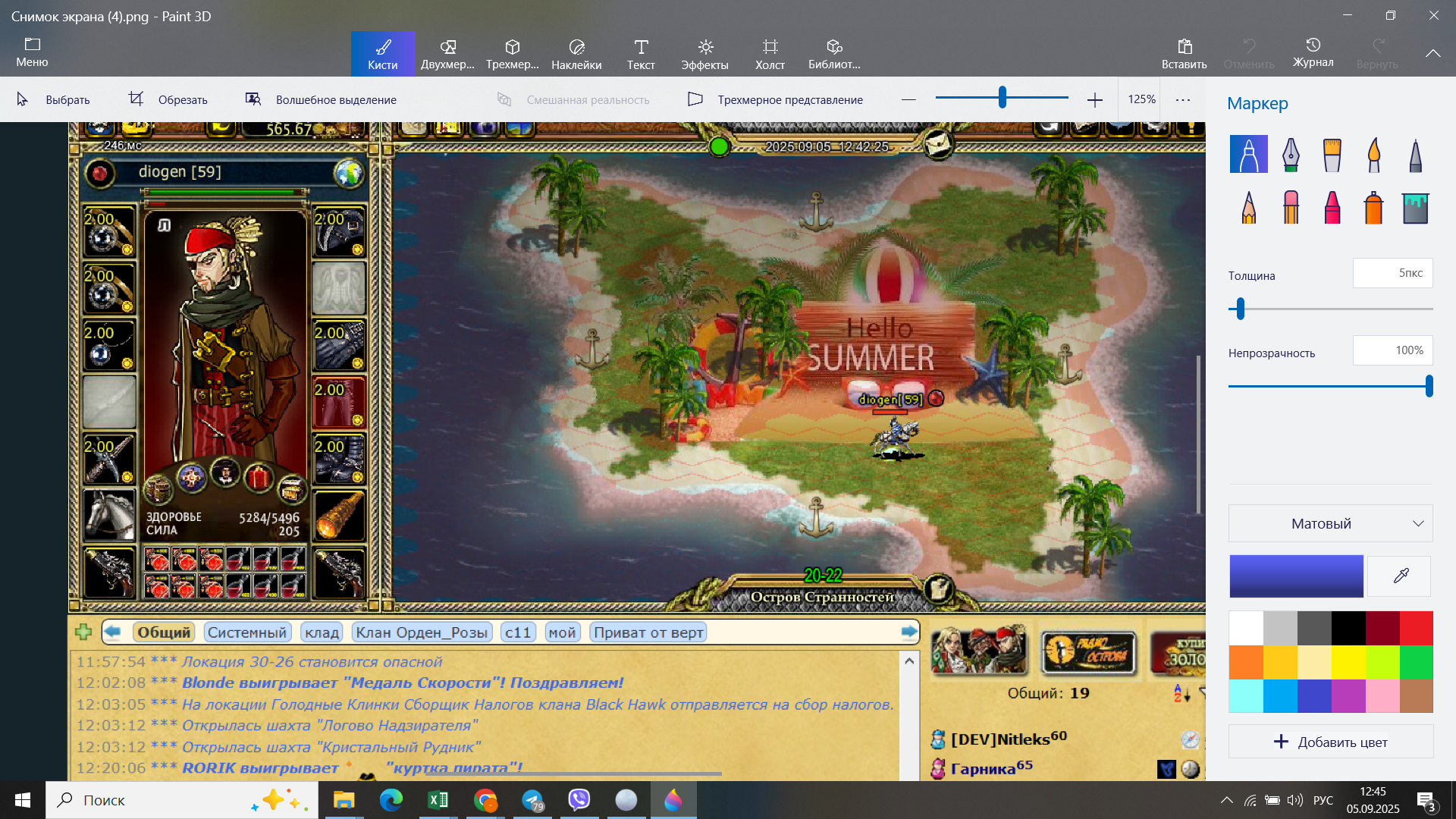Click the Paste button

point(1184,54)
